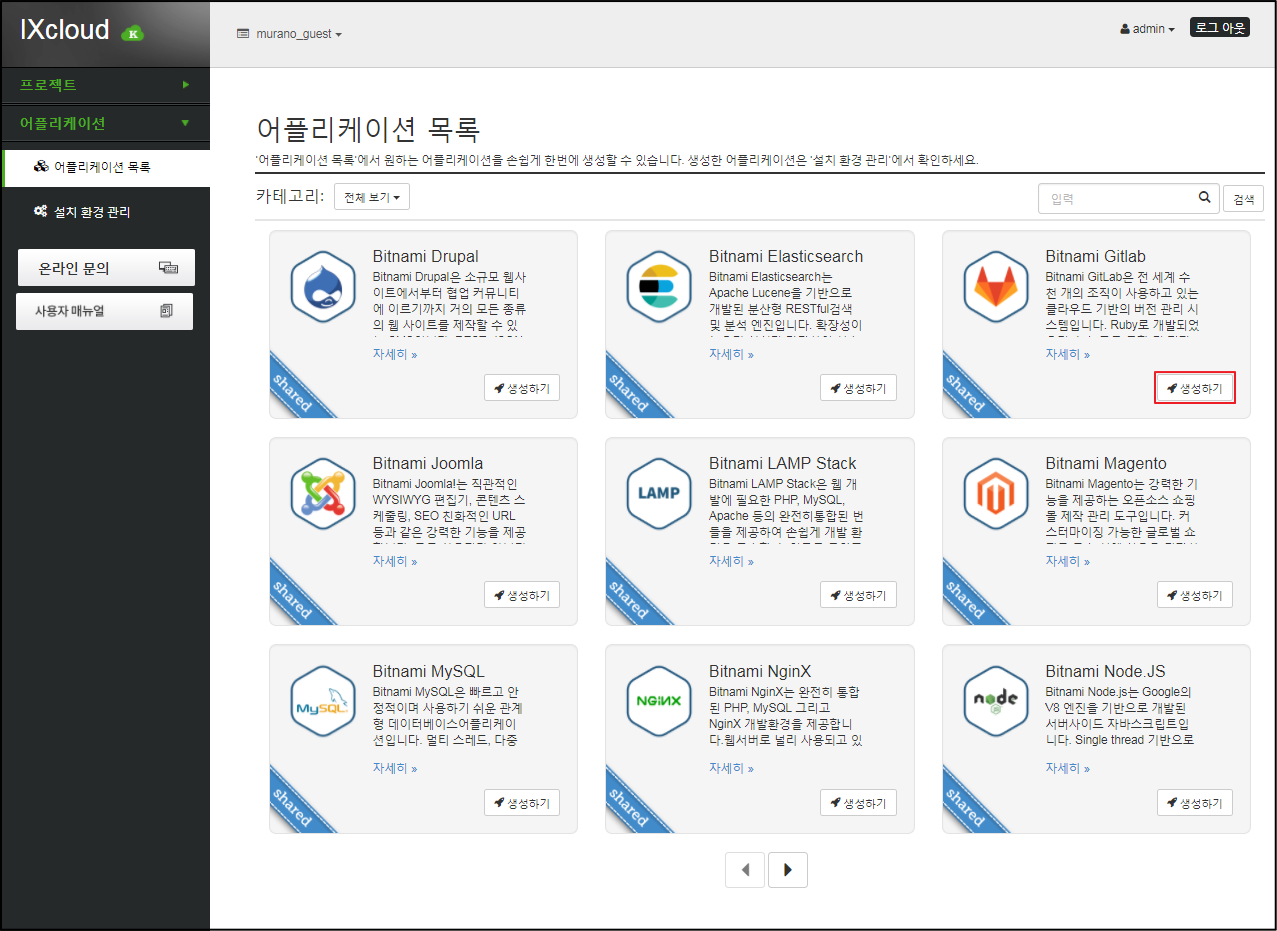Open 자세히 link for Bitnami NginX
Screen dimensions: 1277x931
[731, 768]
